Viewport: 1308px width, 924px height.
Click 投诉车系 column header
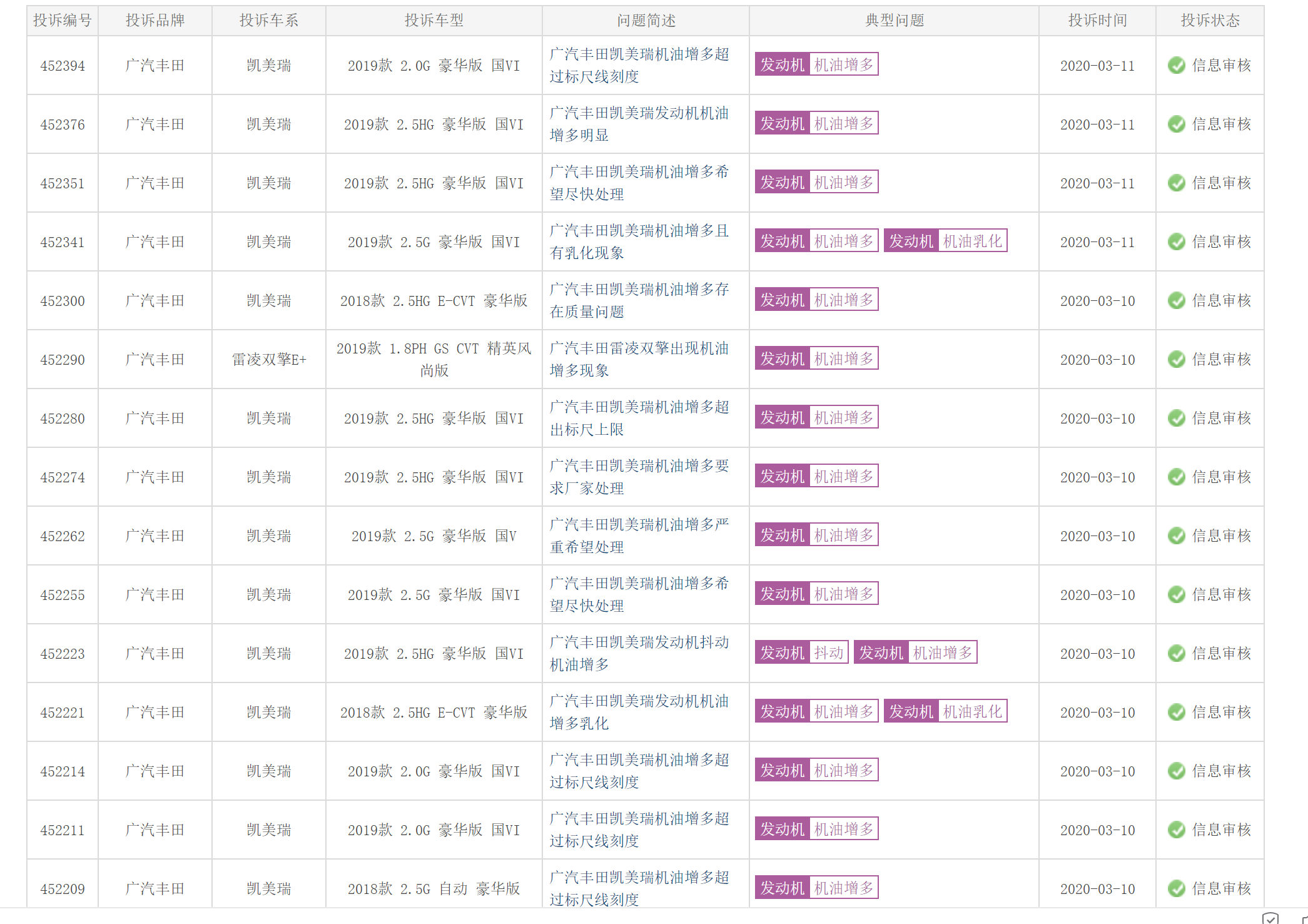click(269, 21)
